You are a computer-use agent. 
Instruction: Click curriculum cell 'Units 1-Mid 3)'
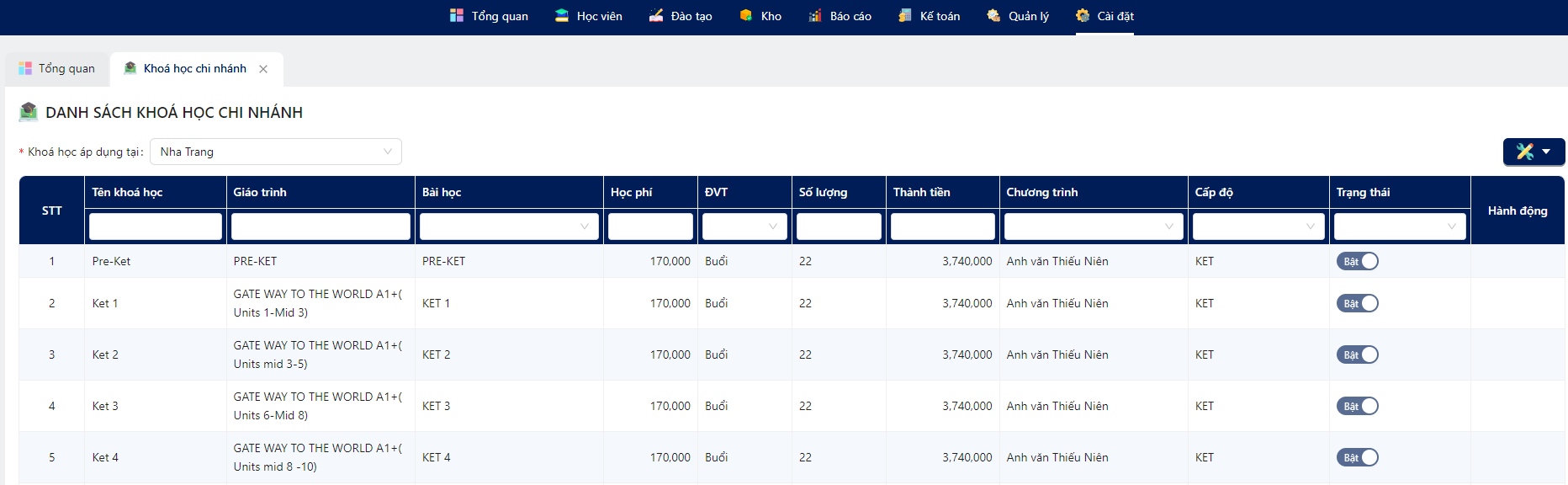(320, 303)
